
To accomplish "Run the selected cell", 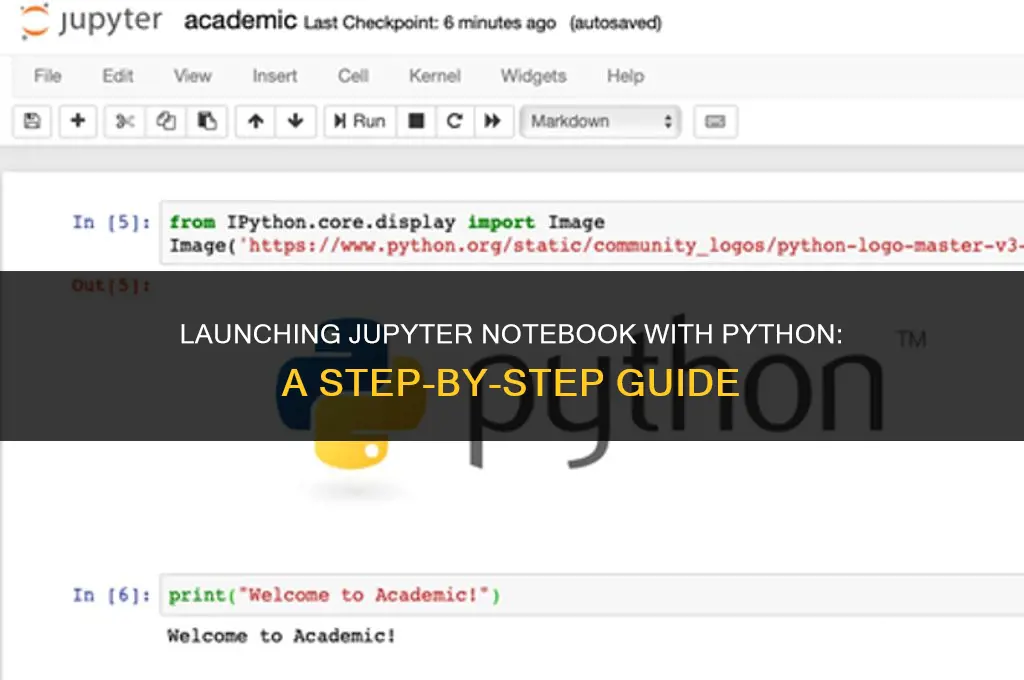I will click(x=360, y=121).
